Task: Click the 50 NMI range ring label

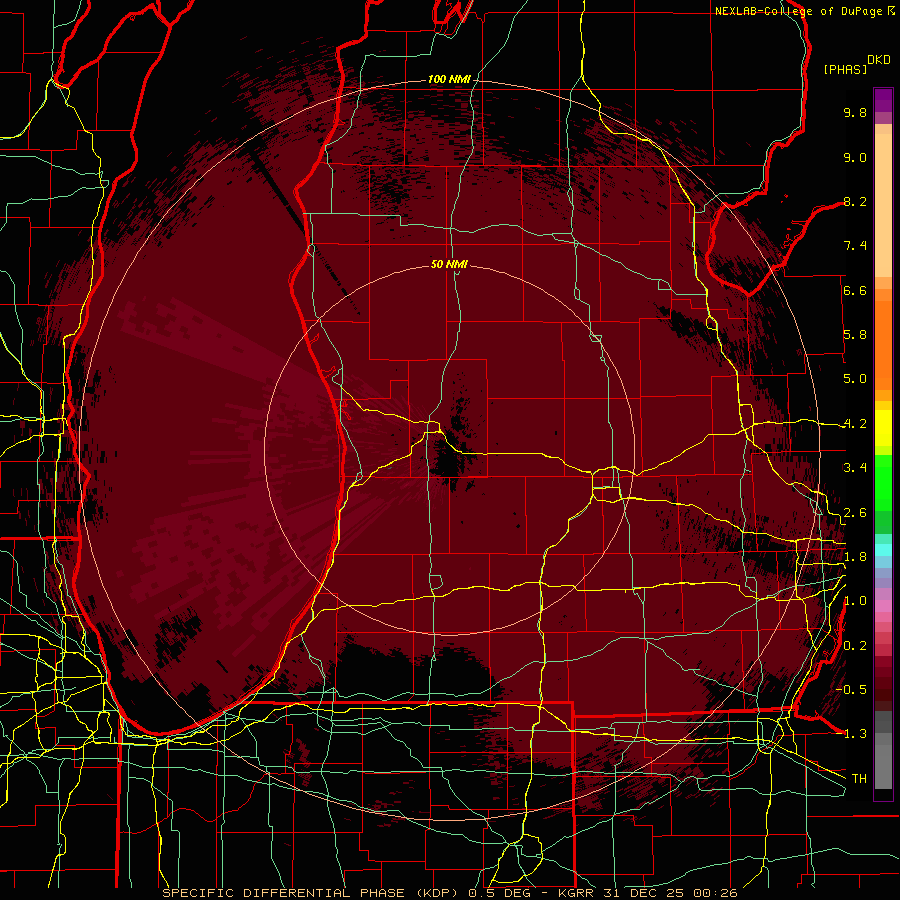Action: coord(449,264)
